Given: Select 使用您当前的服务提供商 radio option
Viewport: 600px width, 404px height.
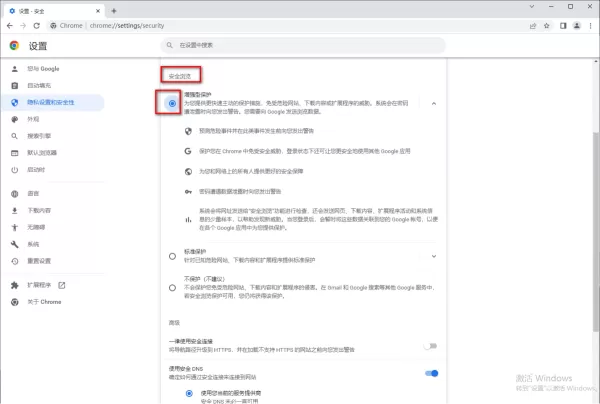Looking at the screenshot, I should click(189, 393).
